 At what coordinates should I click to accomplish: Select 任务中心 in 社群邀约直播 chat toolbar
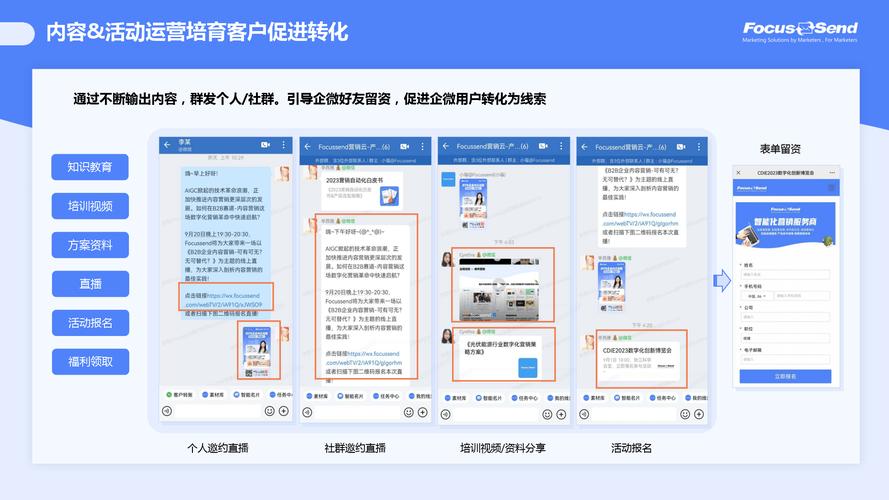click(386, 396)
